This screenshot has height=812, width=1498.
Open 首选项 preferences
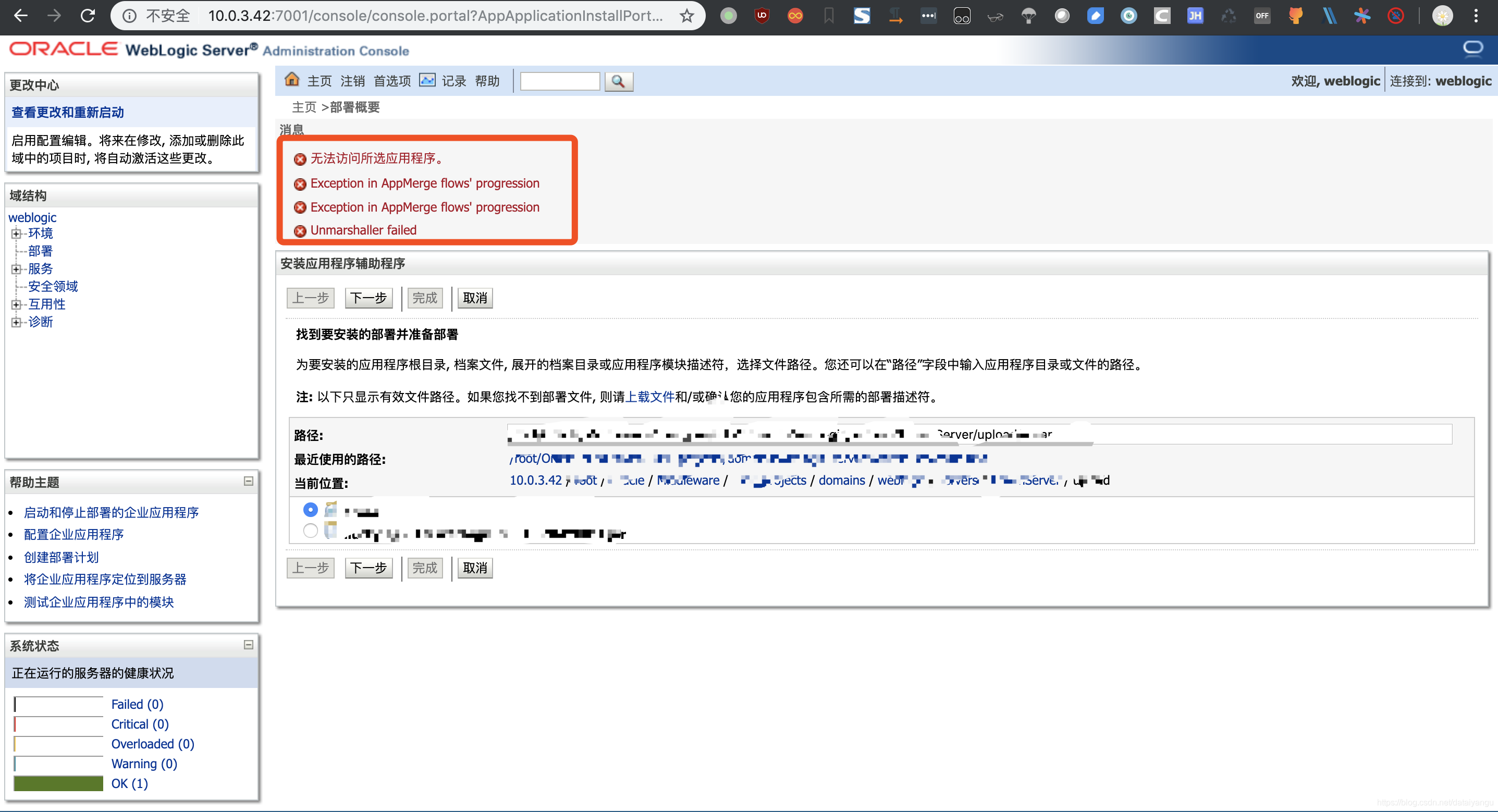coord(392,81)
